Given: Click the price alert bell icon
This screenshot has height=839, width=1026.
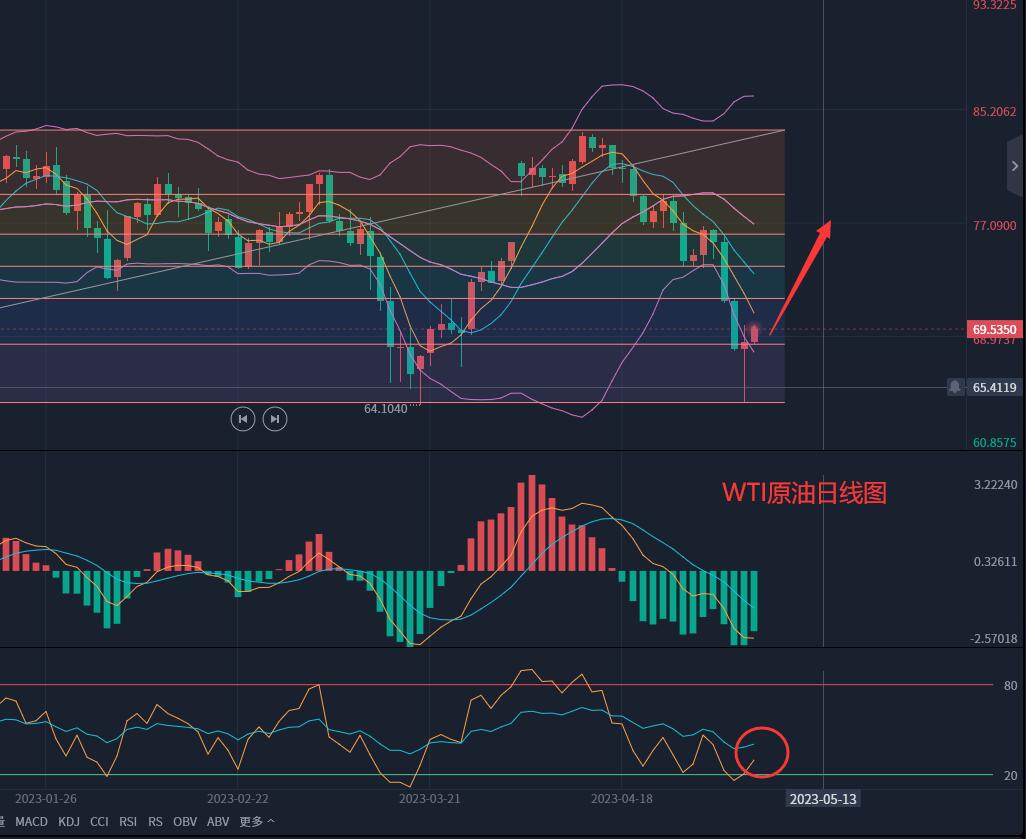Looking at the screenshot, I should (955, 387).
